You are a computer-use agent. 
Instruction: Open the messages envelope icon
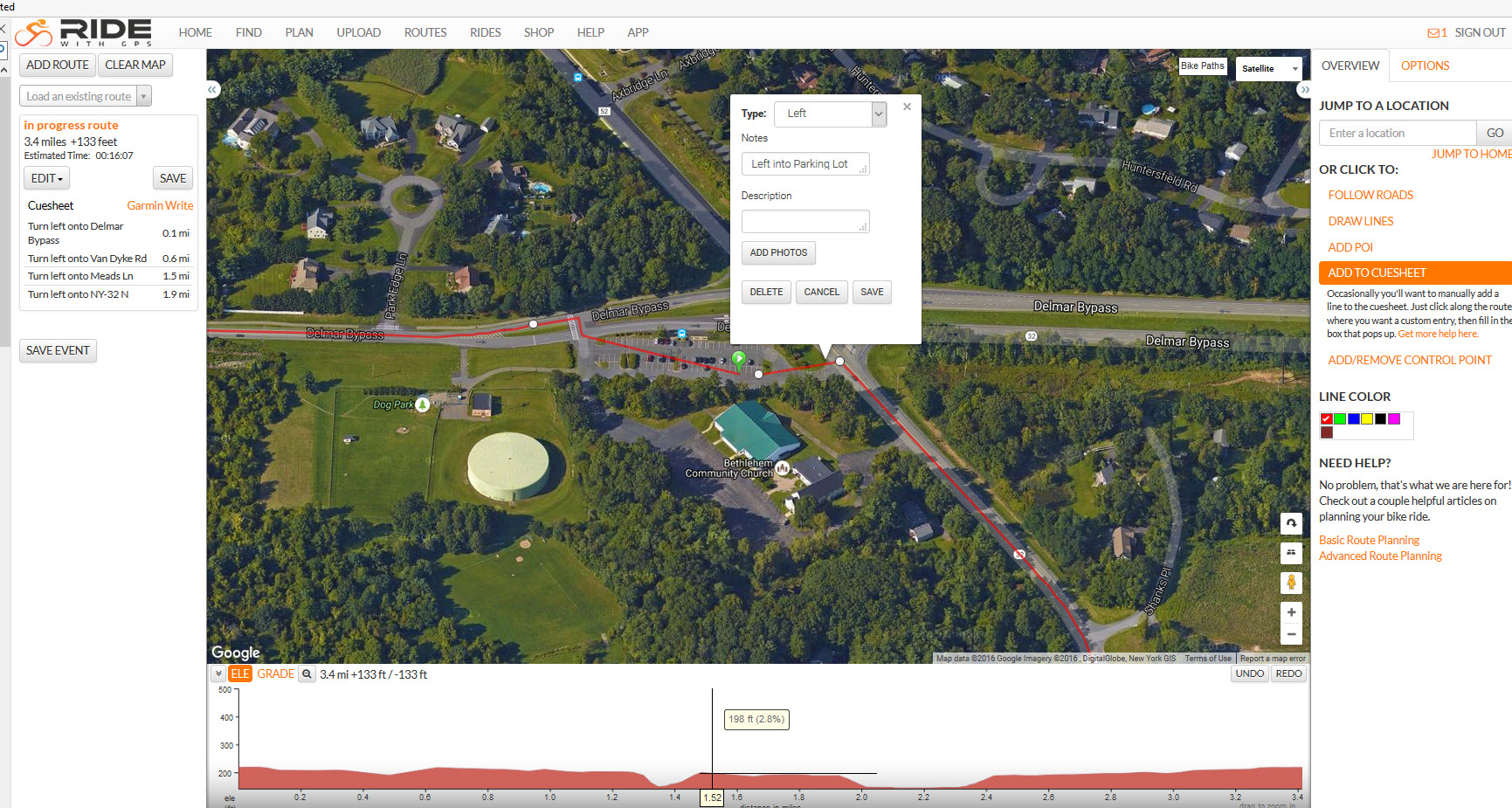(x=1433, y=33)
